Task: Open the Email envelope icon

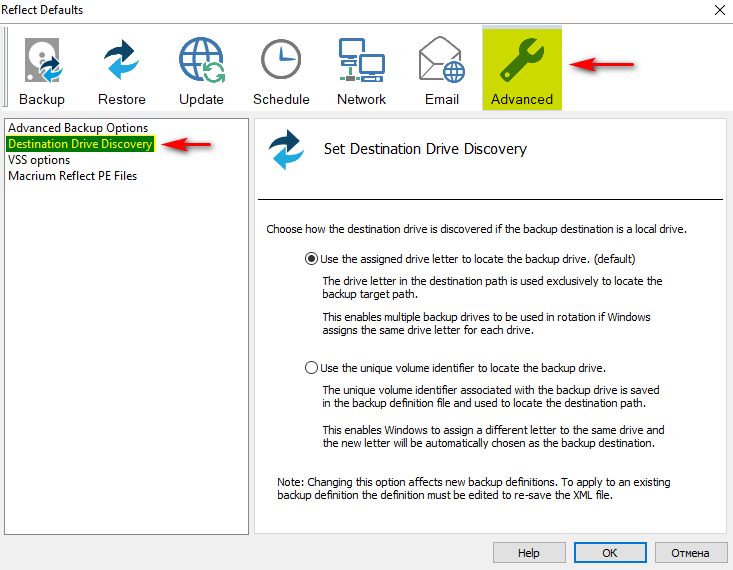Action: [442, 59]
